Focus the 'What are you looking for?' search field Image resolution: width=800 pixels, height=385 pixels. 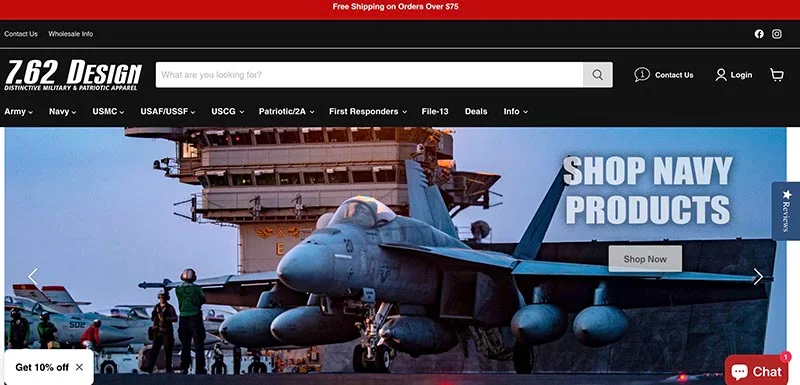coord(369,75)
